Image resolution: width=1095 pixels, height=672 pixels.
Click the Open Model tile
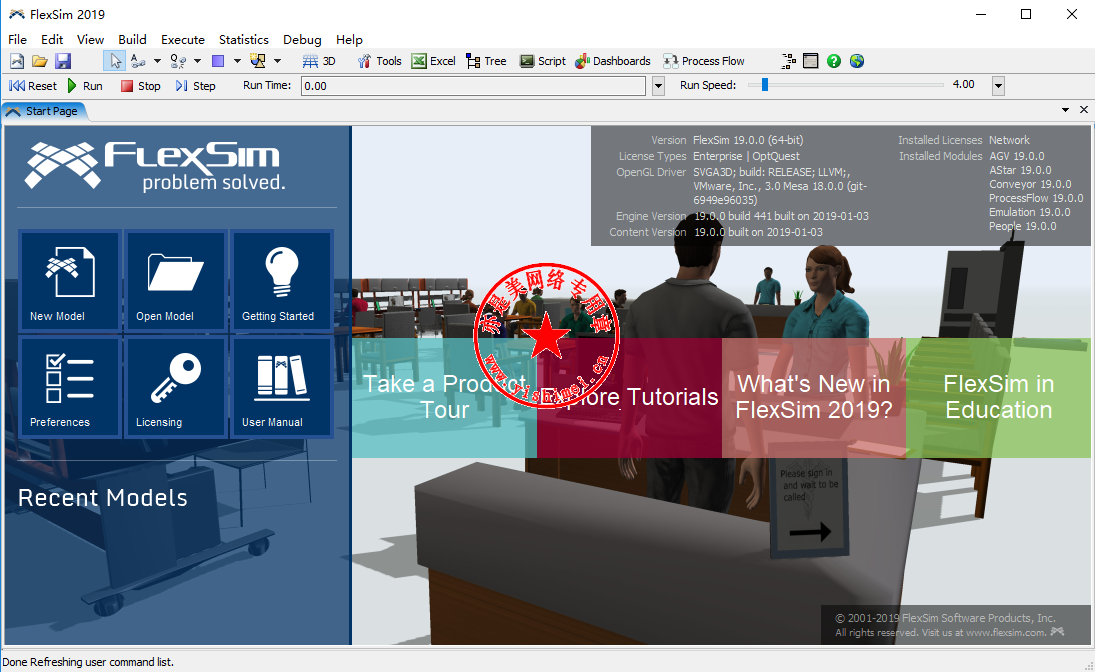[x=176, y=280]
